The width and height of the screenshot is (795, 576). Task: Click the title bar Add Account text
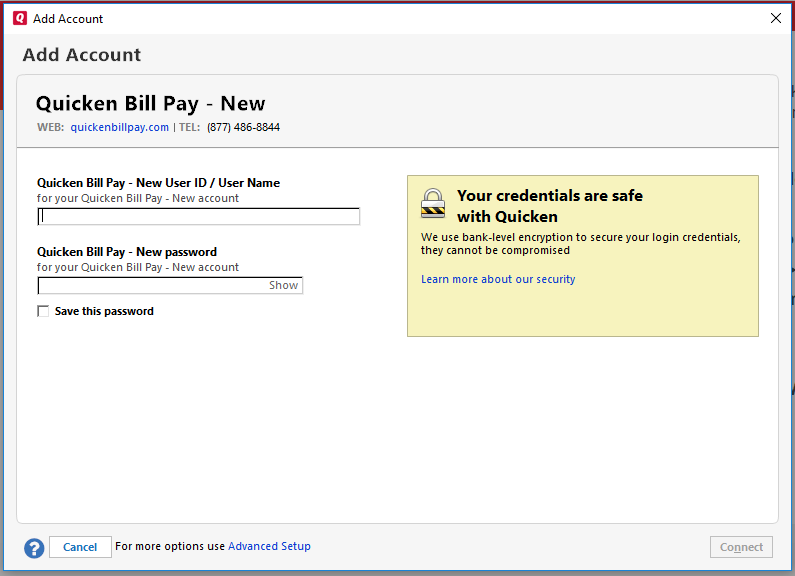tap(68, 18)
